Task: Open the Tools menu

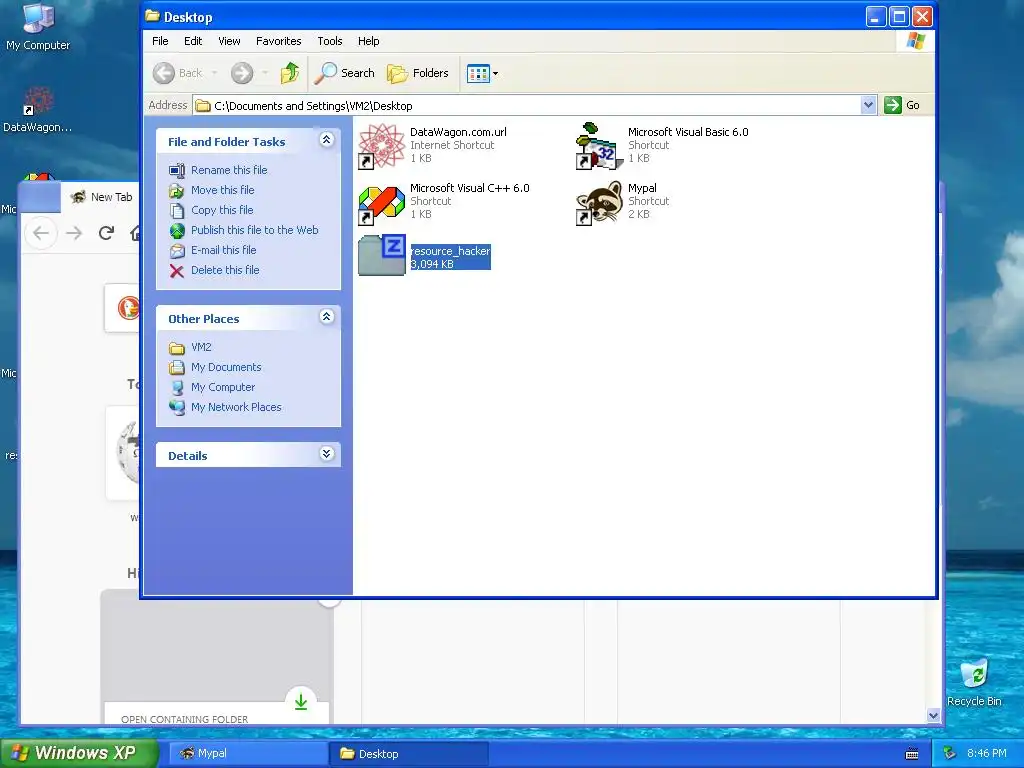Action: click(x=330, y=41)
